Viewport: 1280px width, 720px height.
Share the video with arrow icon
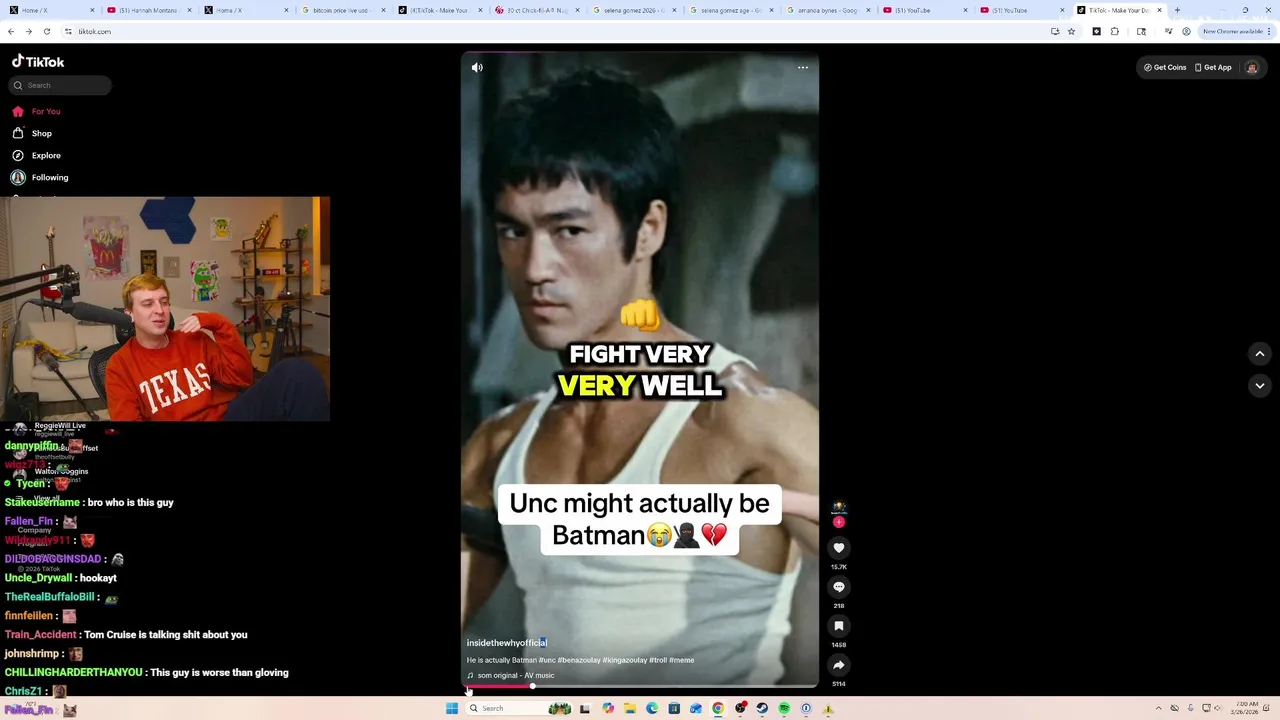[839, 665]
